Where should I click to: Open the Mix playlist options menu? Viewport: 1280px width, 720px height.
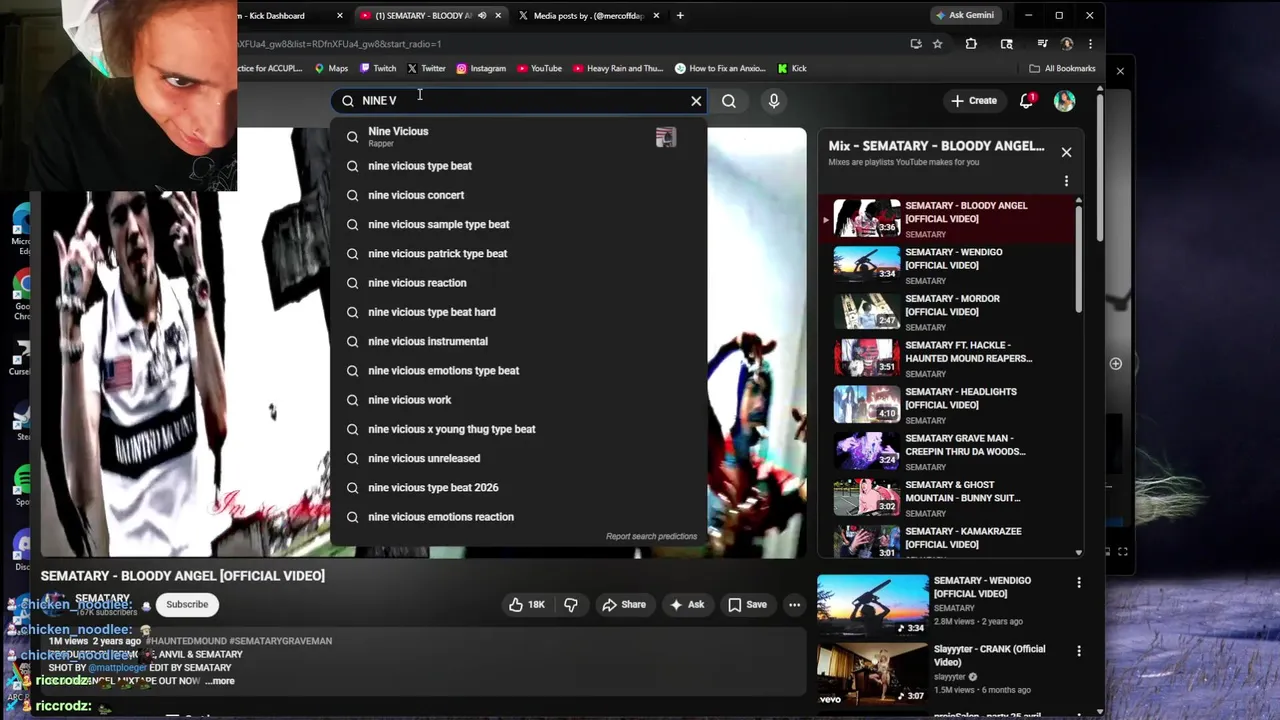click(1066, 181)
